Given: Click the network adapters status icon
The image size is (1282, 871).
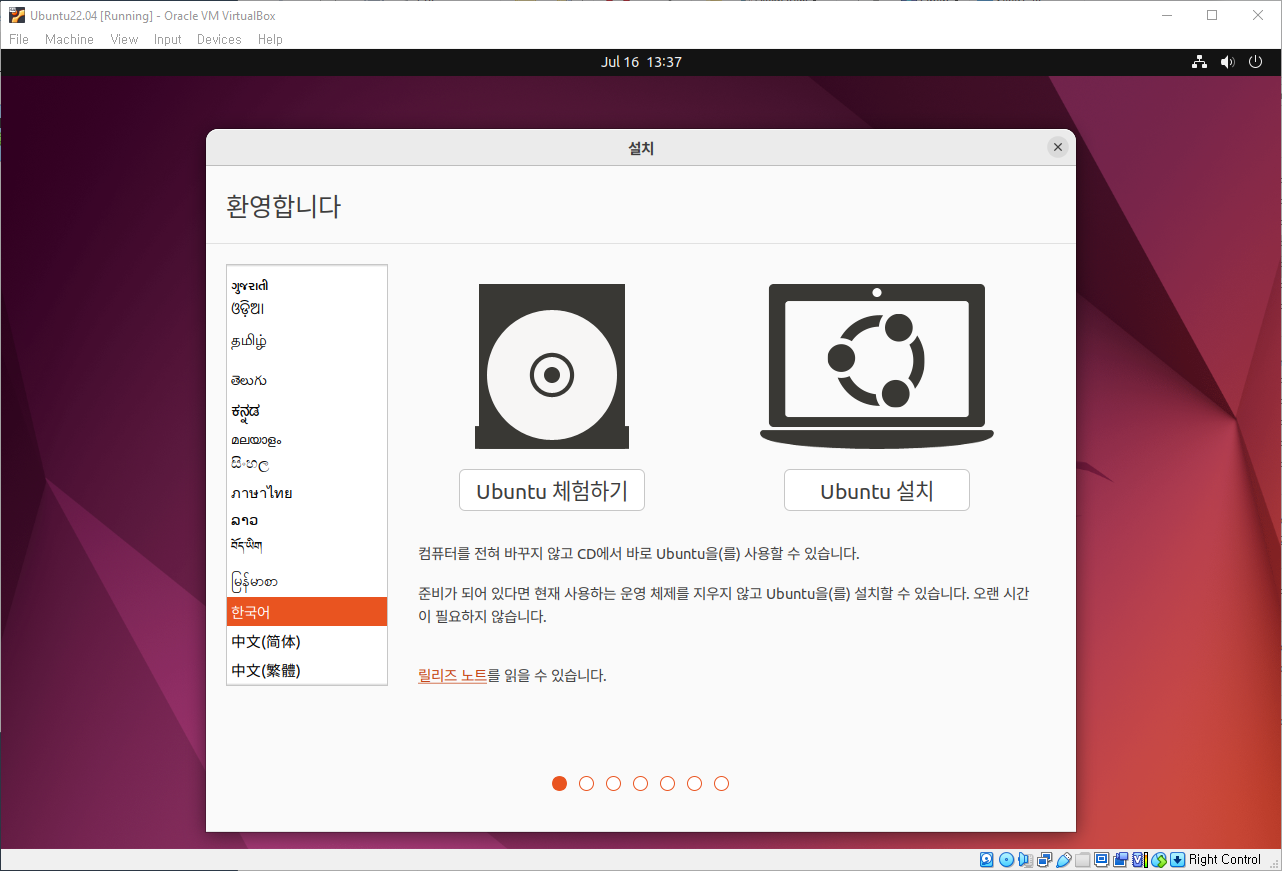Looking at the screenshot, I should pyautogui.click(x=1044, y=859).
